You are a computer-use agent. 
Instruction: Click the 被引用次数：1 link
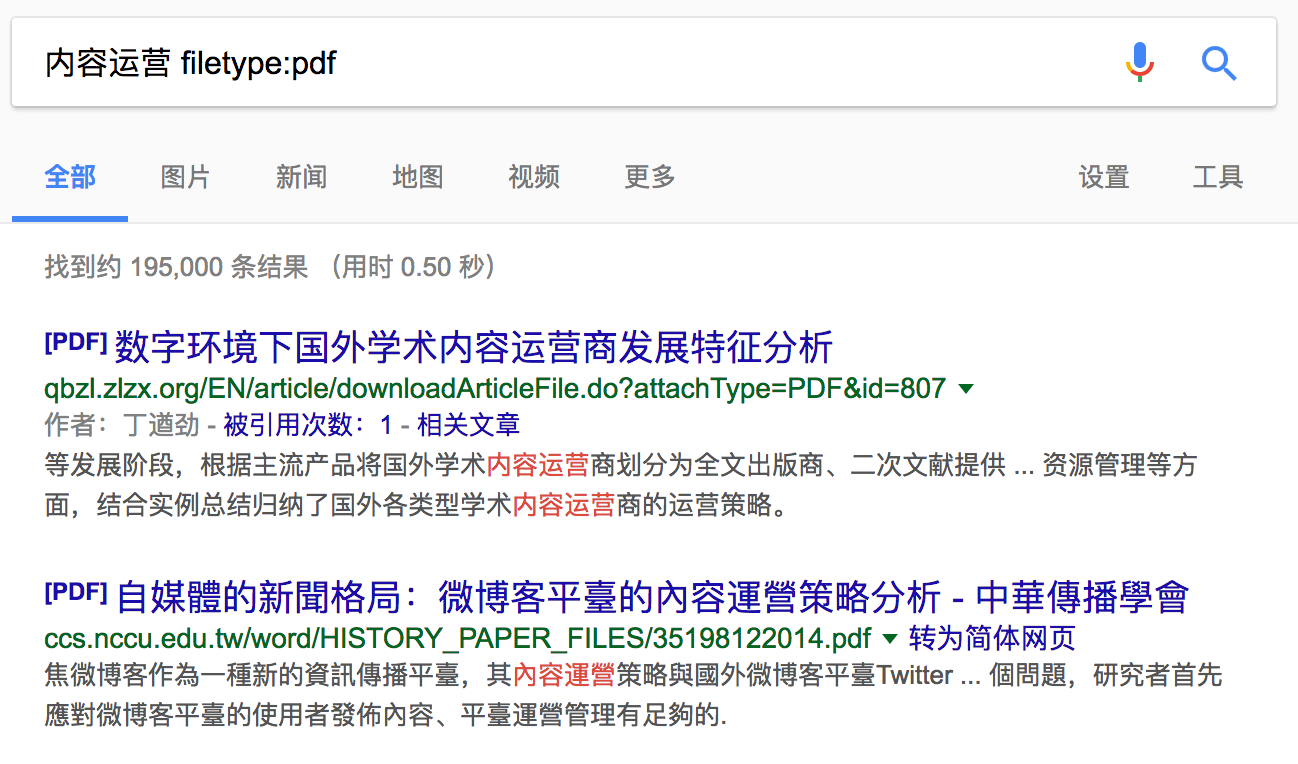click(308, 425)
